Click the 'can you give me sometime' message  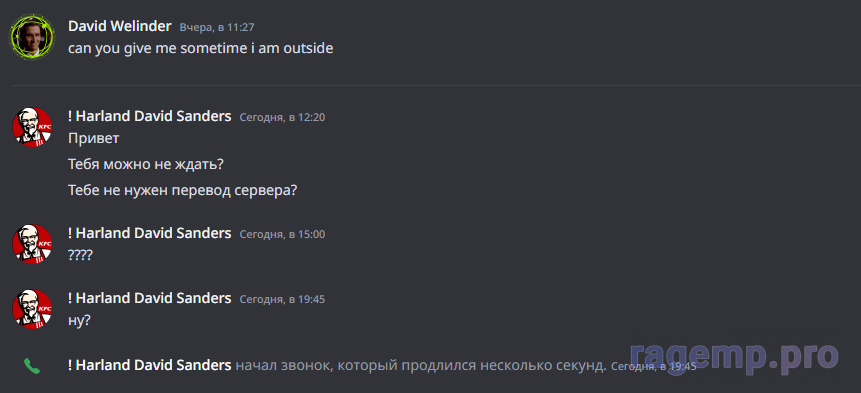200,48
